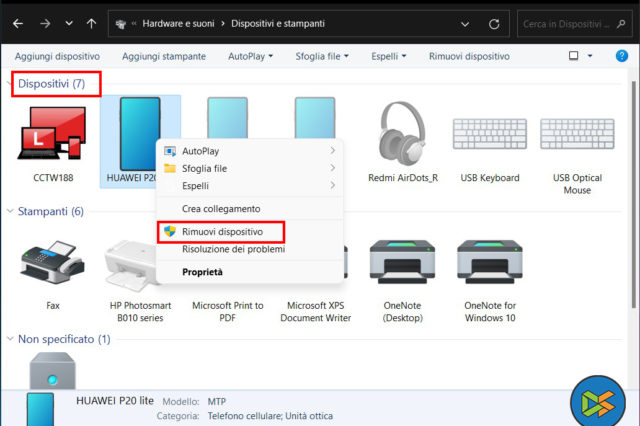
Task: Change view with the layout icon
Action: click(573, 55)
